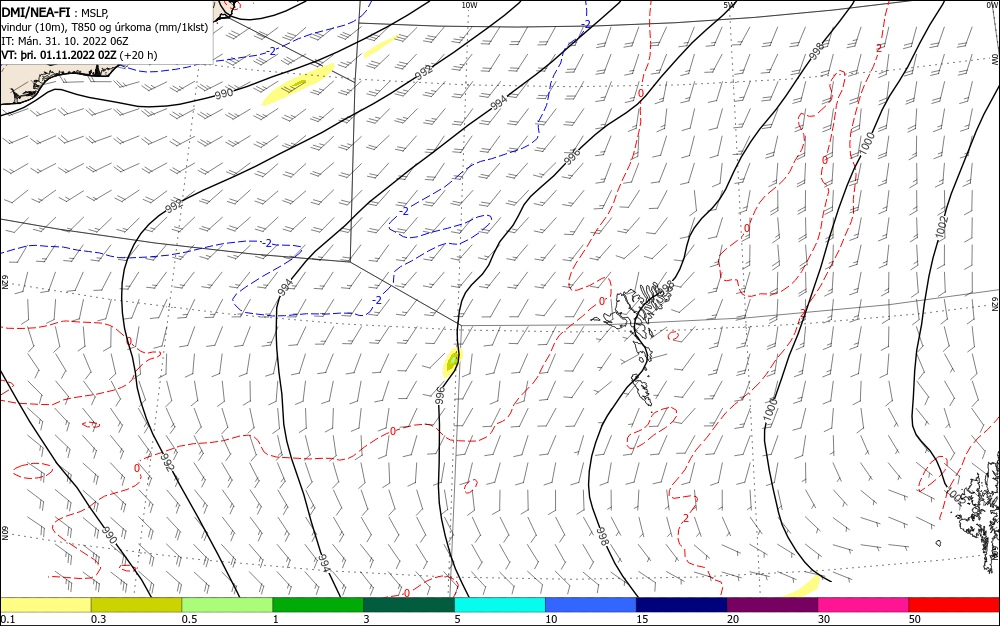
Task: Click the green-yellow precipitation patch near isobar 996
Action: pyautogui.click(x=452, y=362)
